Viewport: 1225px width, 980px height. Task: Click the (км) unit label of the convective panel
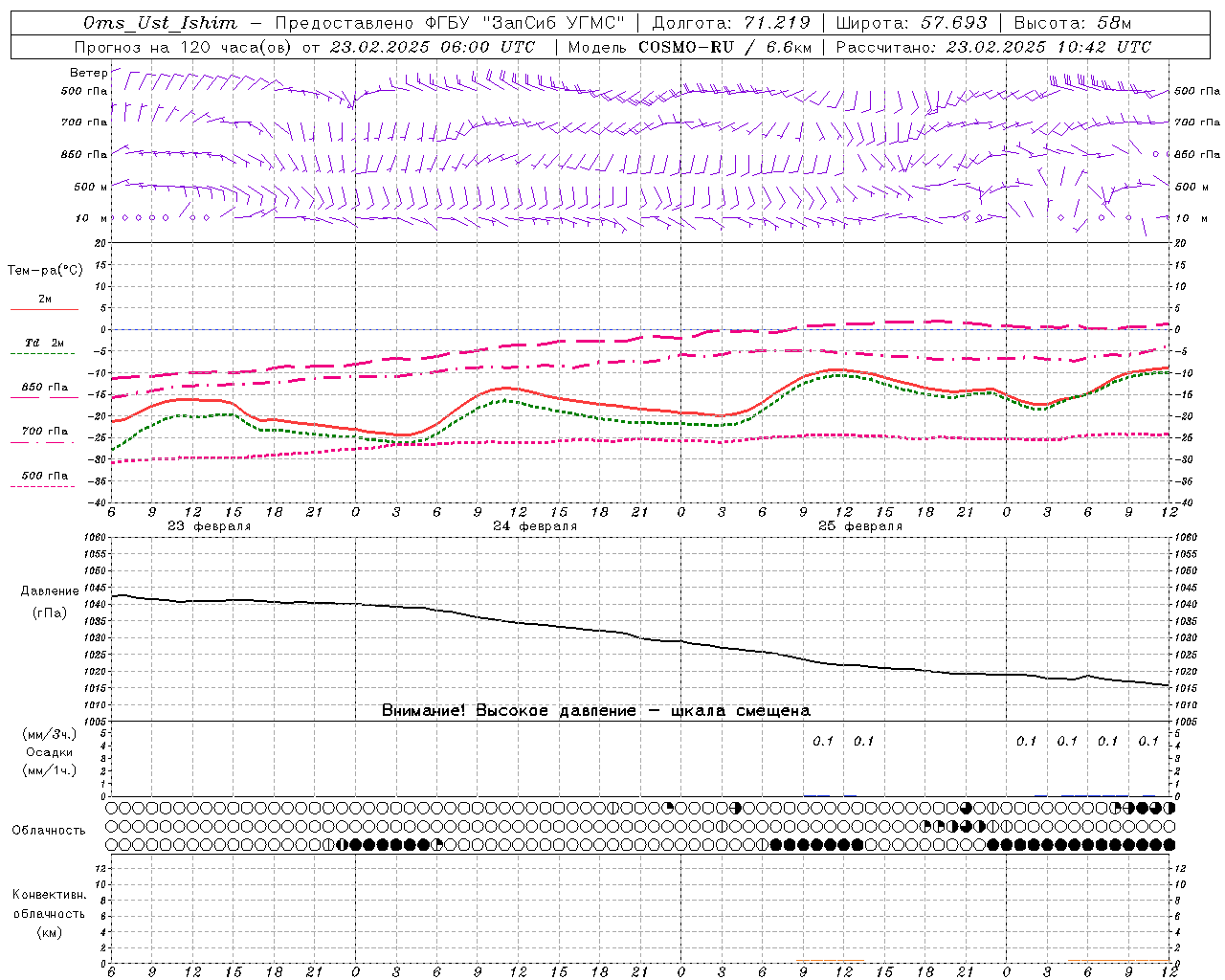point(49,931)
